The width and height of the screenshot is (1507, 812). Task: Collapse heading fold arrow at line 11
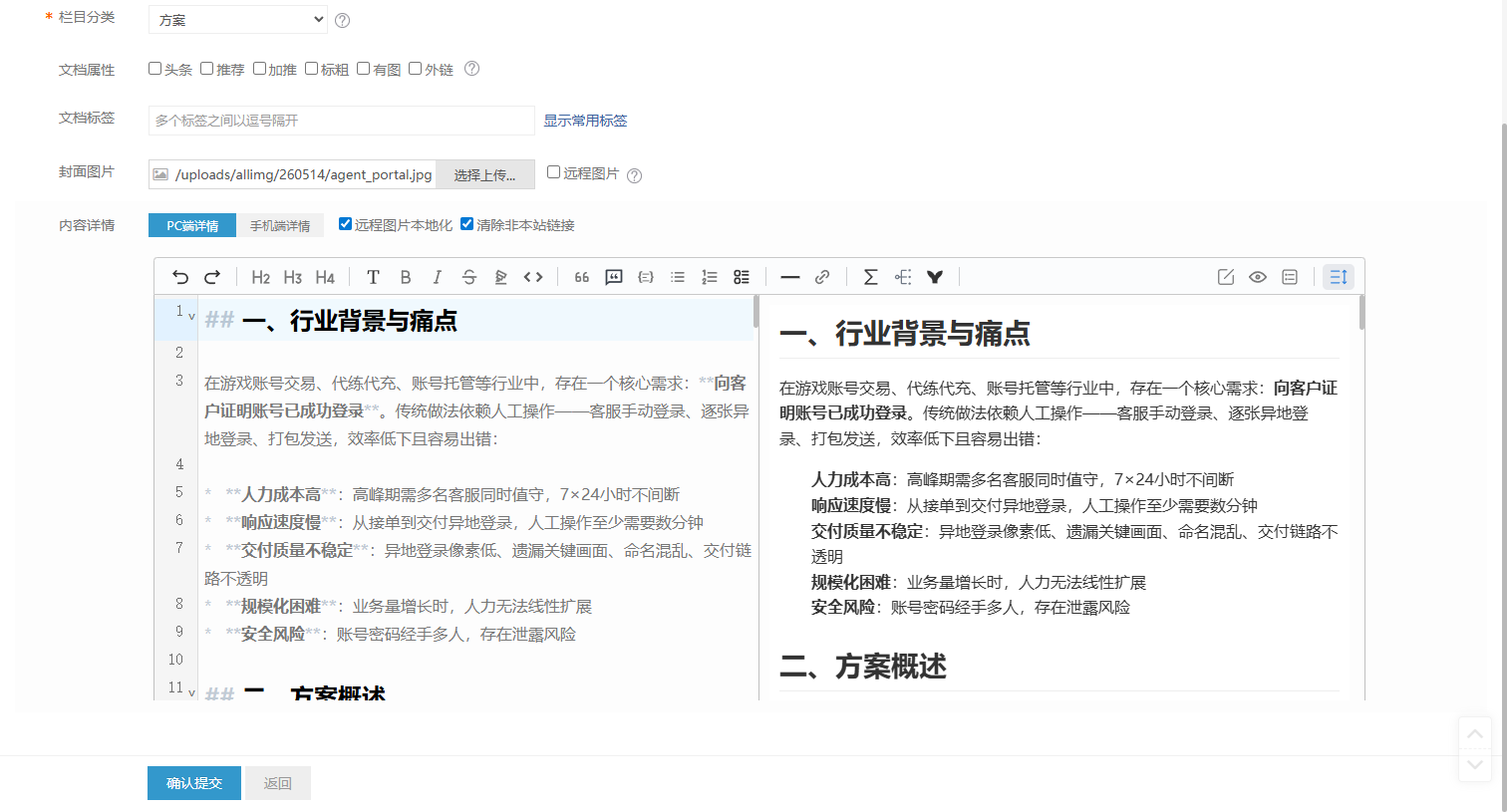pyautogui.click(x=191, y=692)
